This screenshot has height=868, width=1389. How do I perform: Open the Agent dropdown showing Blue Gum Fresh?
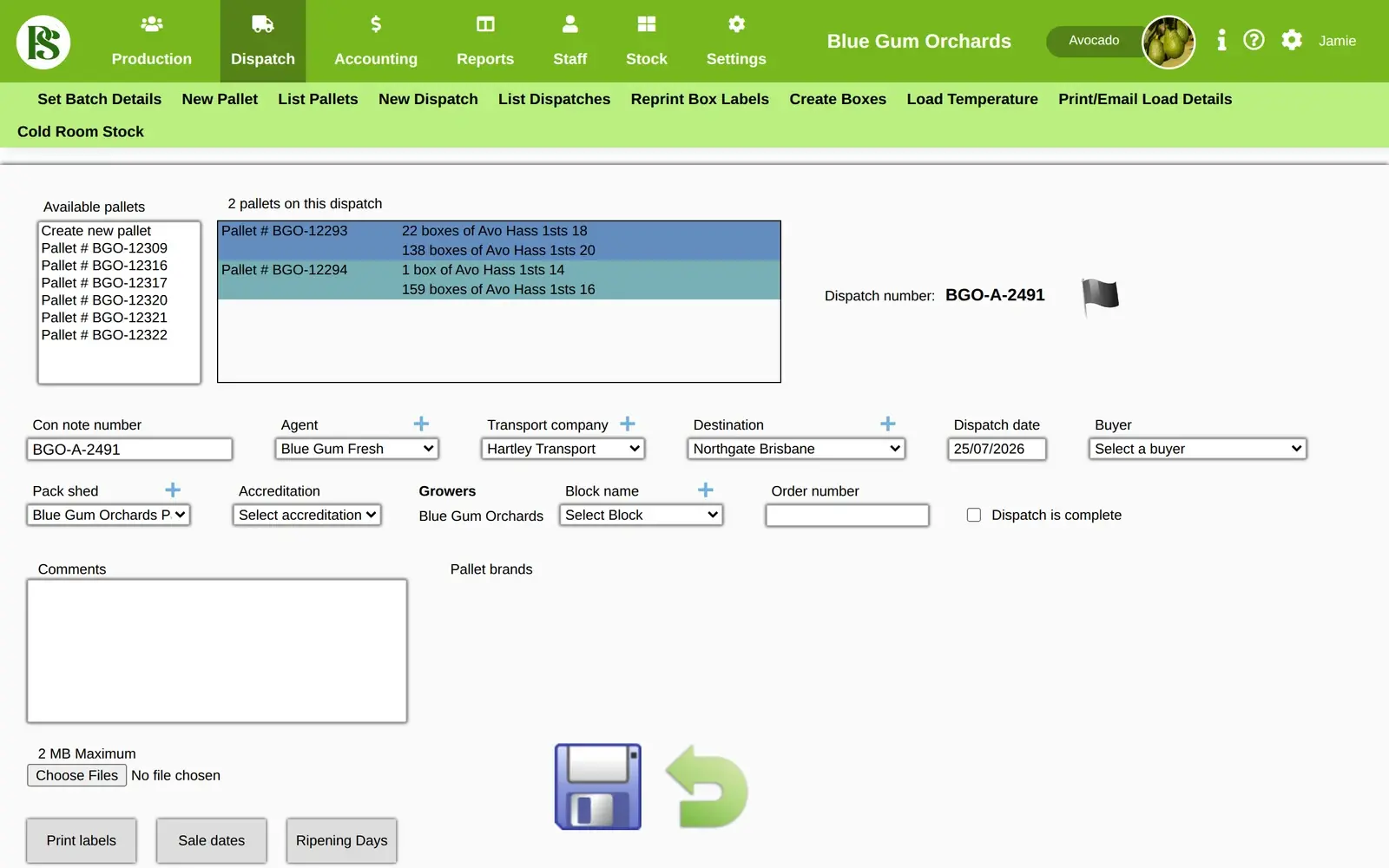pos(357,449)
